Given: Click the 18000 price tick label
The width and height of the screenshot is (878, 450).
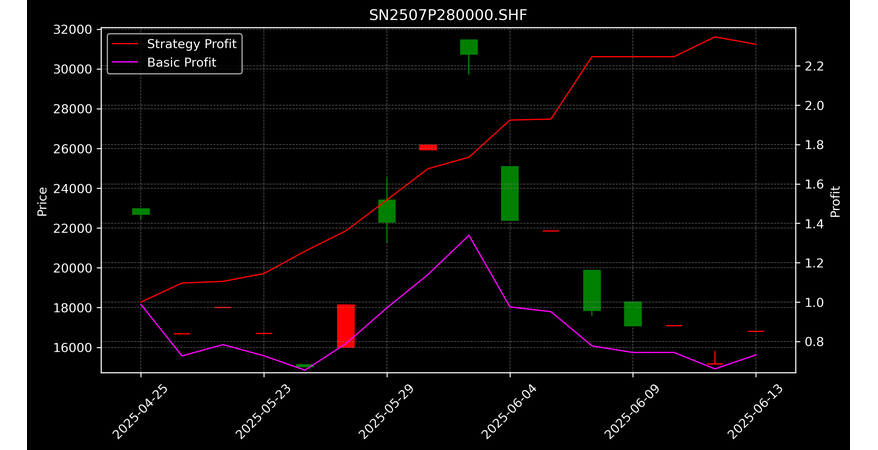Looking at the screenshot, I should click(x=73, y=308).
